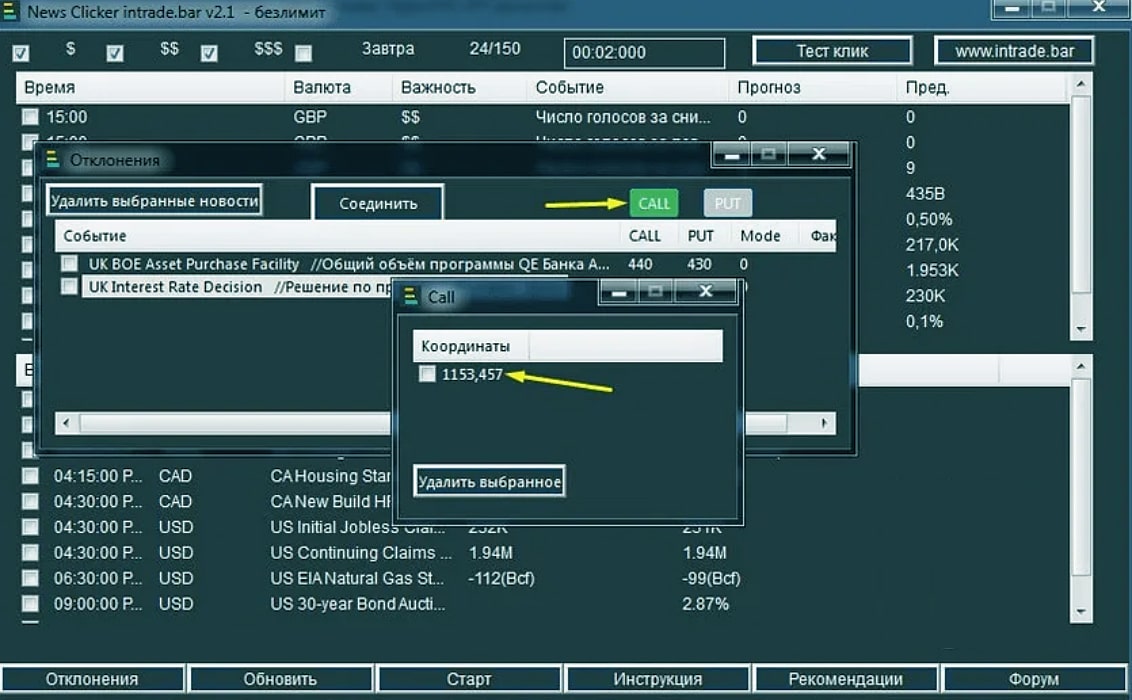Click Удалить выбранные новости button
1132x700 pixels.
(x=155, y=201)
